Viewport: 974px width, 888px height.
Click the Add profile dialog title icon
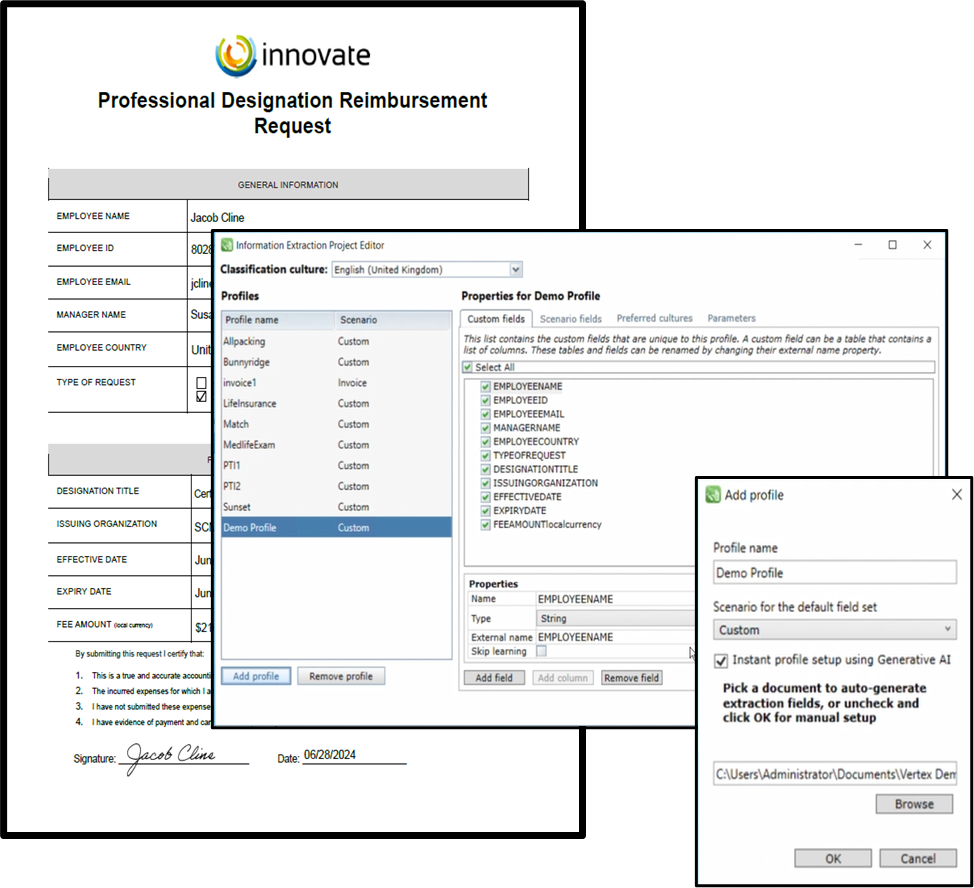point(713,495)
